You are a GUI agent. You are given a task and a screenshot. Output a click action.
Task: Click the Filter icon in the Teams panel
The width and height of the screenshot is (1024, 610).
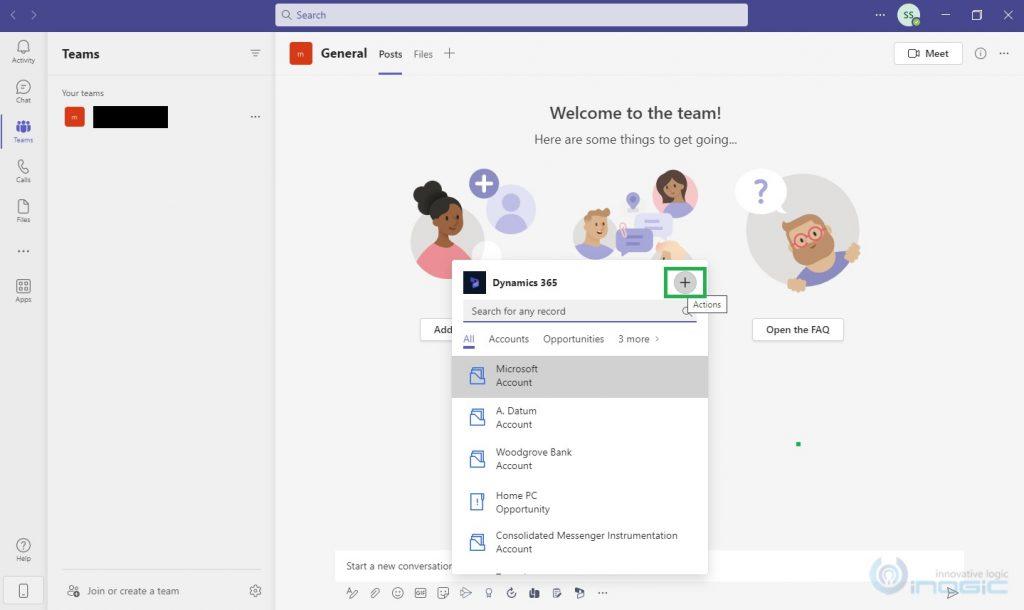click(x=255, y=54)
